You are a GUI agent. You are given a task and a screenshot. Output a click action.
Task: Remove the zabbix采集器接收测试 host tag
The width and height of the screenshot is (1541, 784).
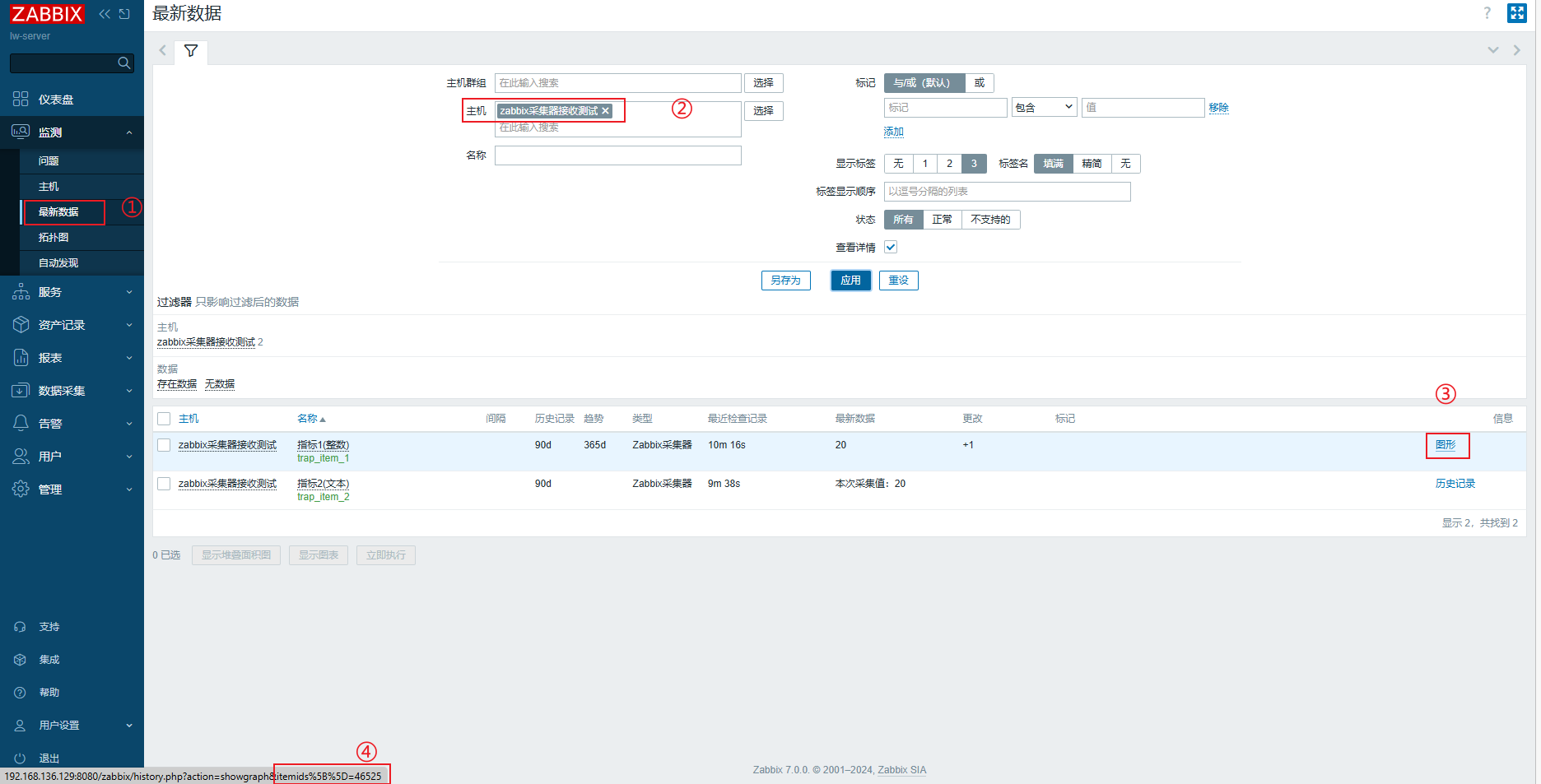point(606,111)
